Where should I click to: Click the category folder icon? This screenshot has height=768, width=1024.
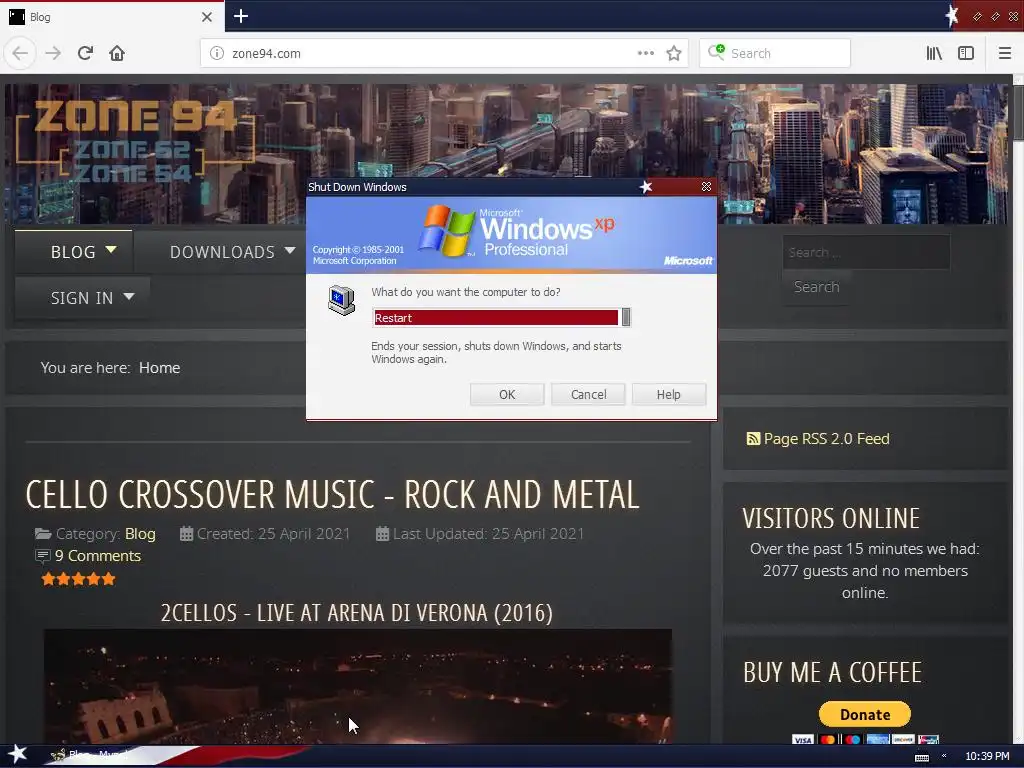43,534
